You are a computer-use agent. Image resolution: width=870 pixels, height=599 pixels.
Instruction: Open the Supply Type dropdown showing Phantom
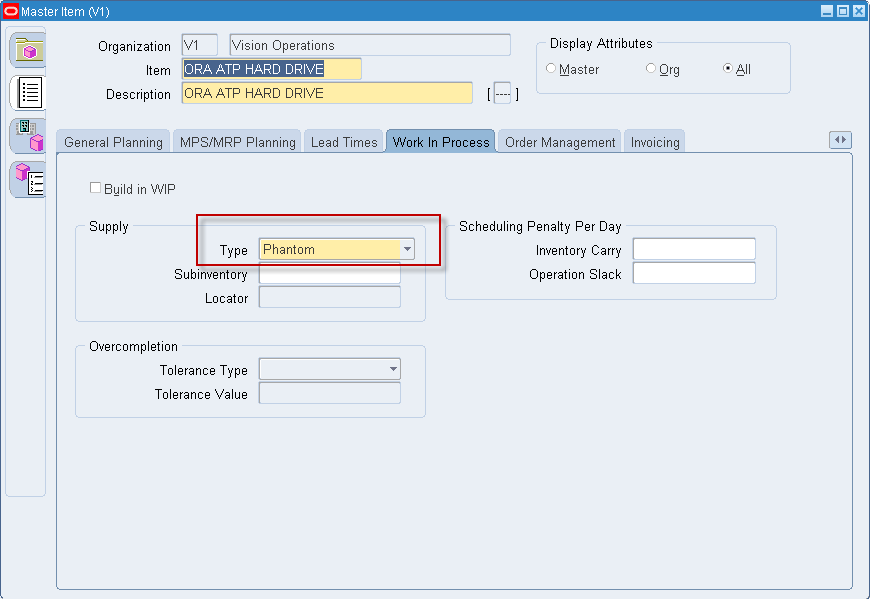(x=406, y=249)
